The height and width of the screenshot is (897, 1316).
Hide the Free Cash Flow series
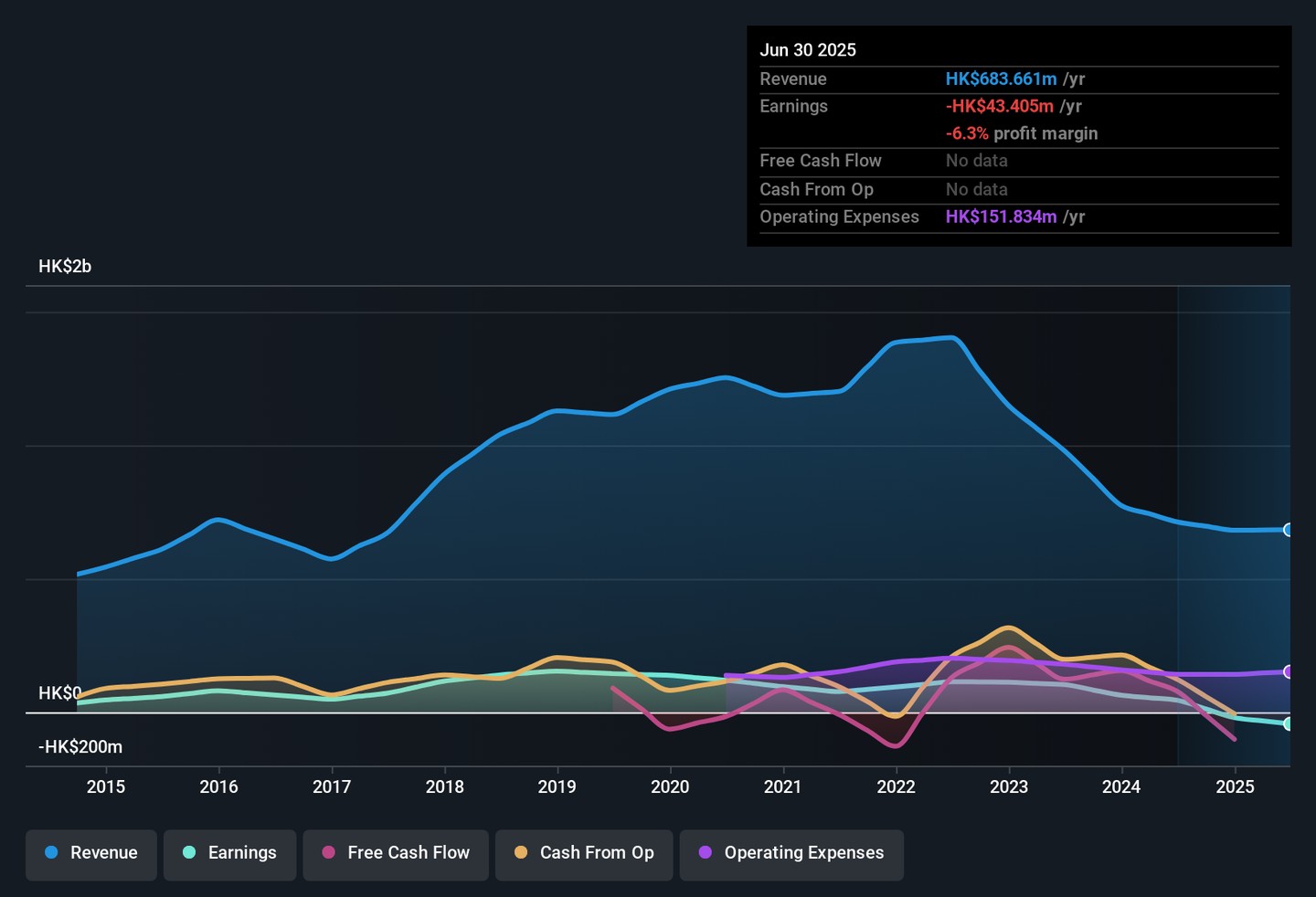(396, 853)
